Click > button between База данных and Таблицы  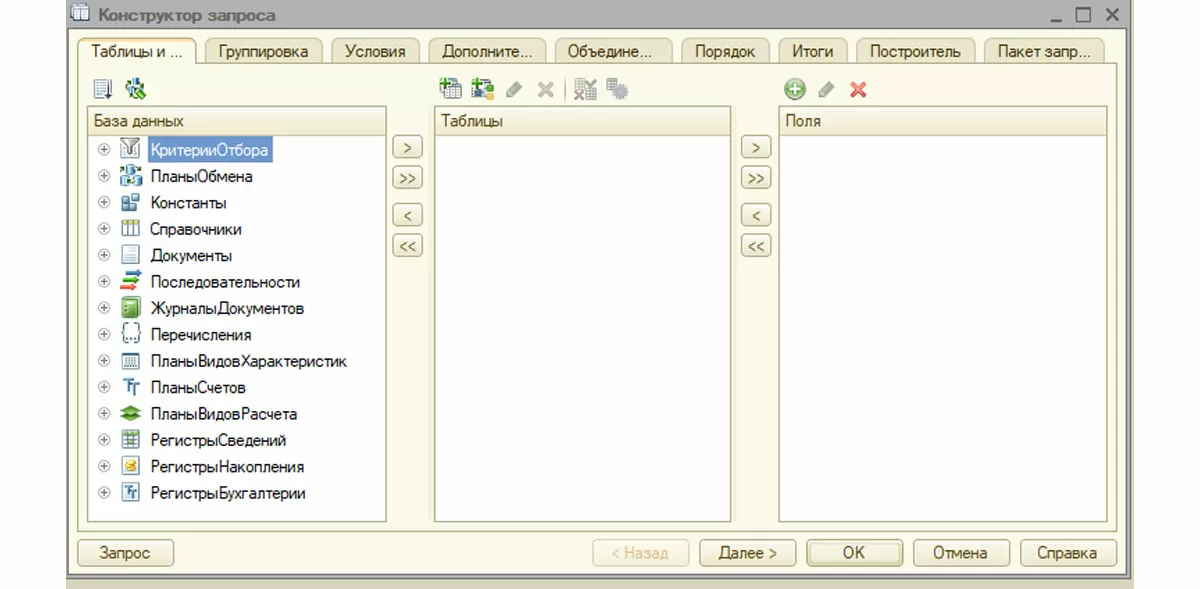(x=407, y=147)
